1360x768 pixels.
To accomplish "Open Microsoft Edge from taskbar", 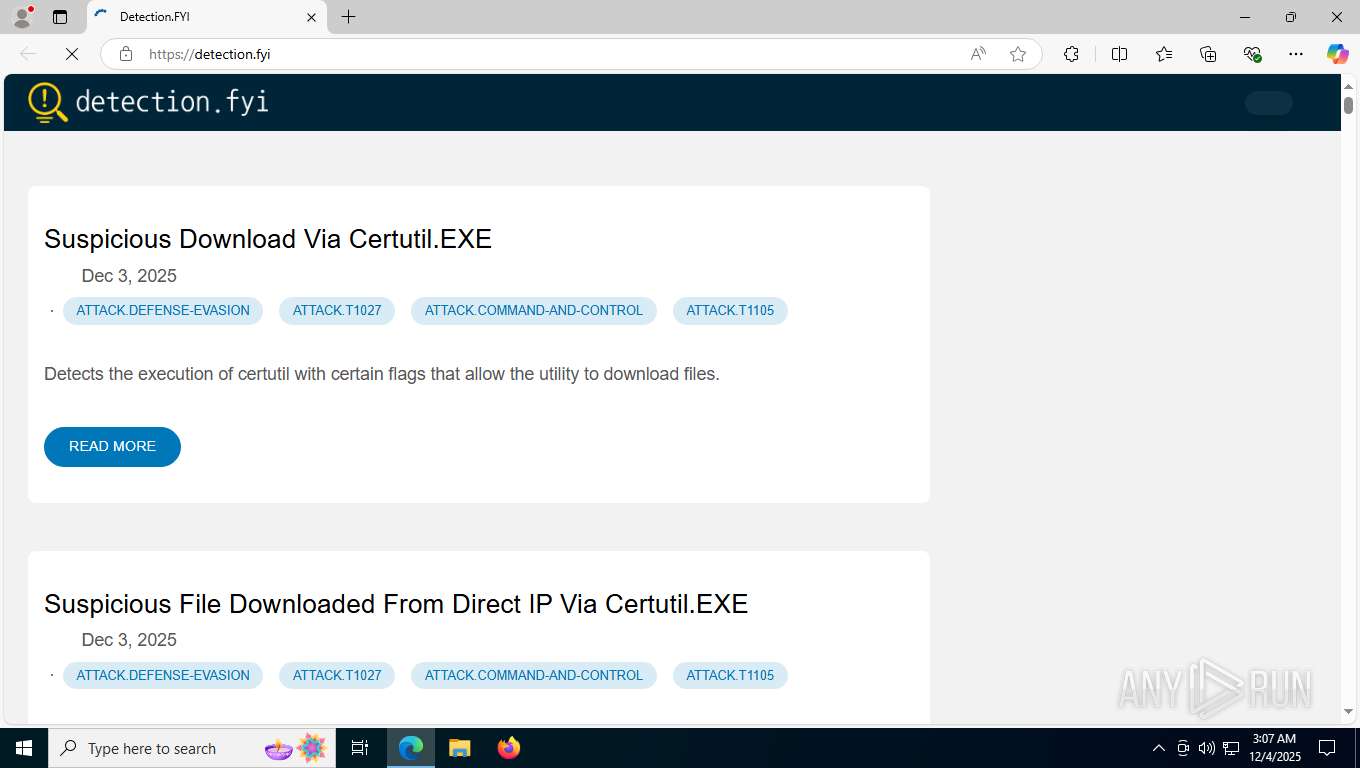I will tap(411, 748).
